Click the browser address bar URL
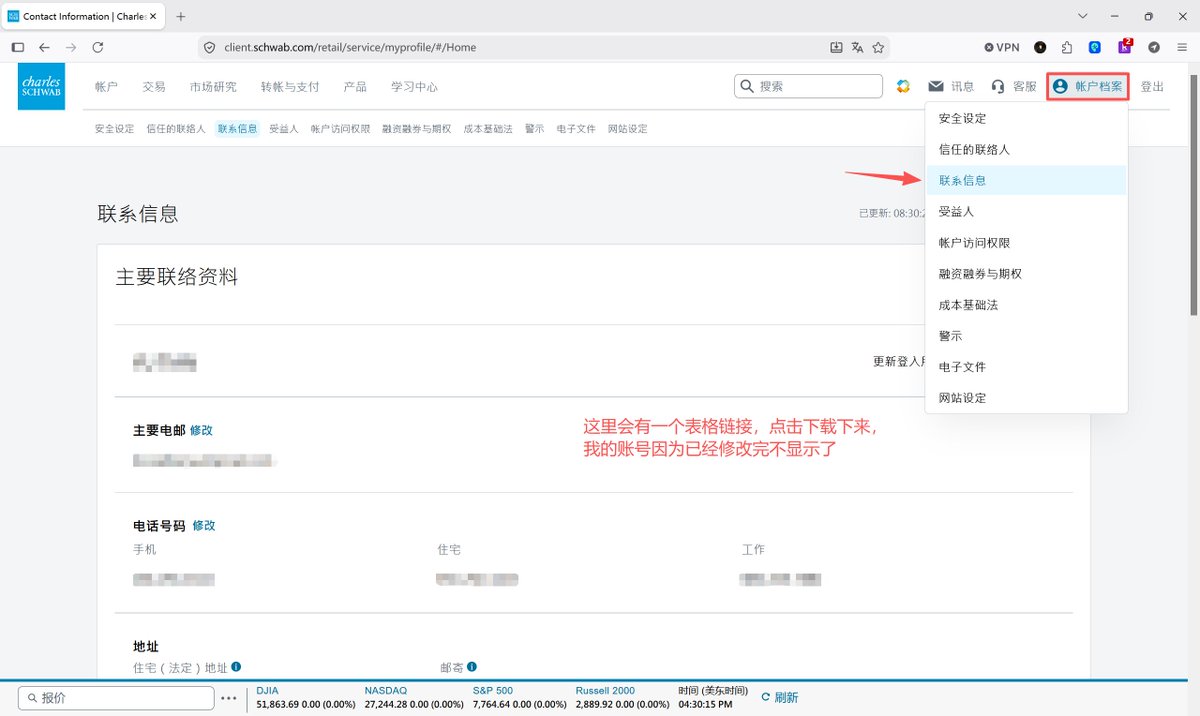 [x=350, y=47]
